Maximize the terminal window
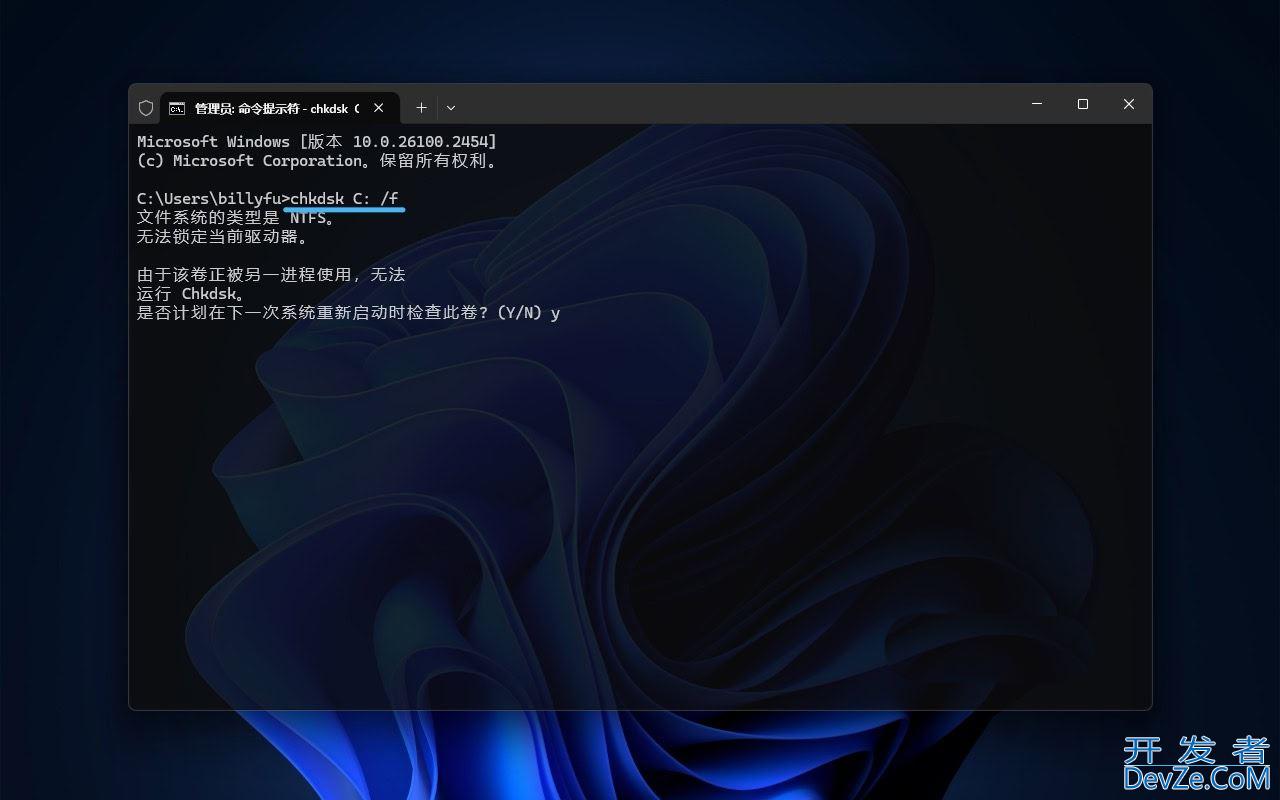1280x800 pixels. [1083, 104]
